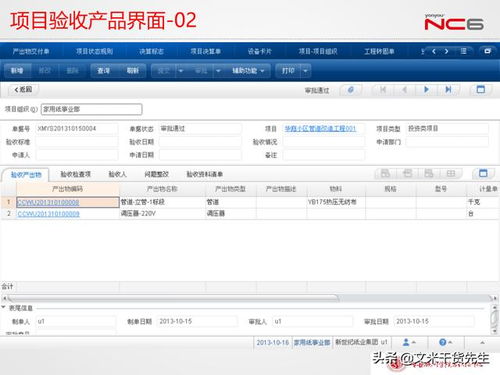Open the dropdown arrow beside 打印
The width and height of the screenshot is (500, 375).
(x=305, y=71)
